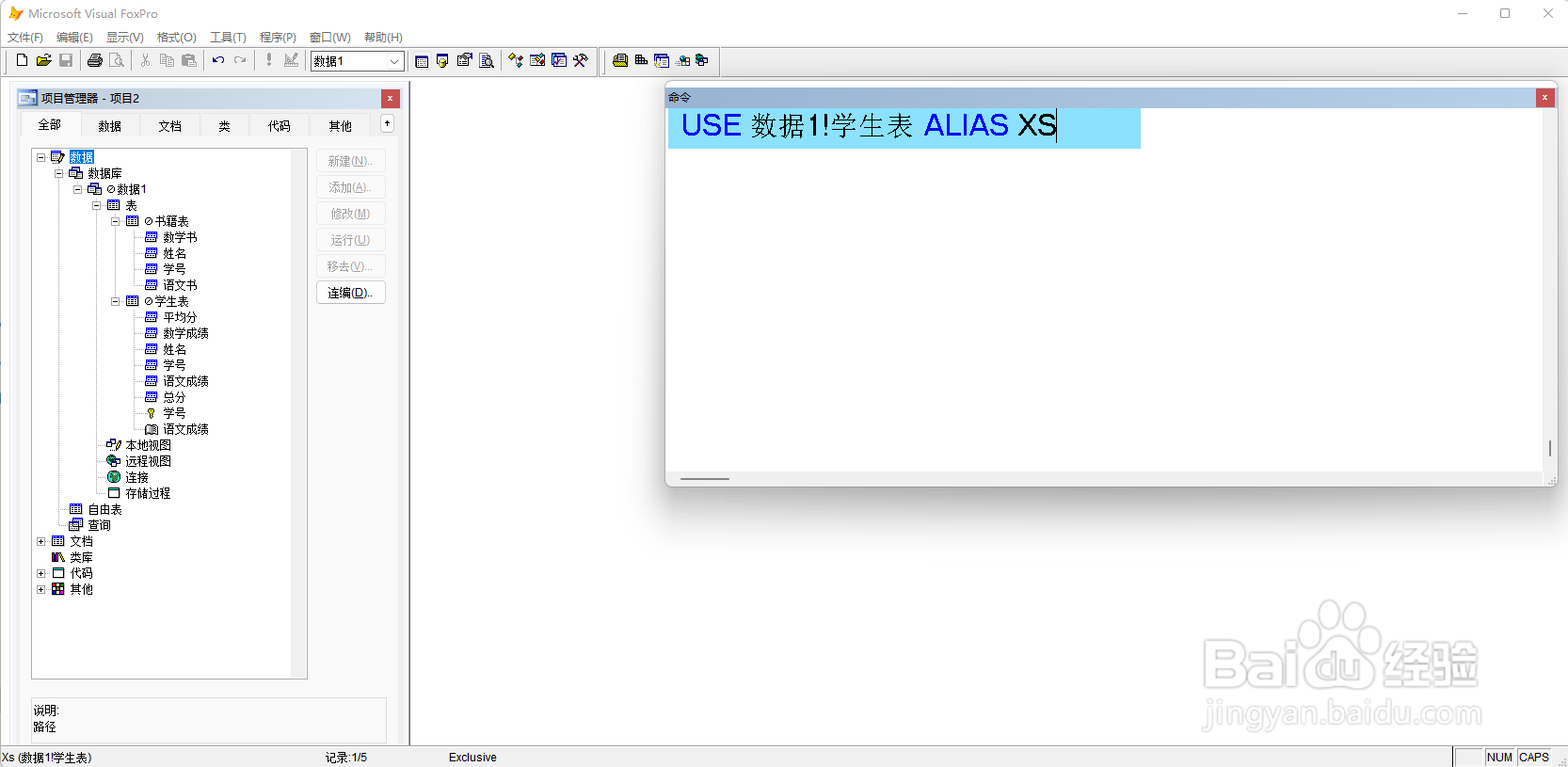Click the Print Preview icon

click(x=117, y=60)
